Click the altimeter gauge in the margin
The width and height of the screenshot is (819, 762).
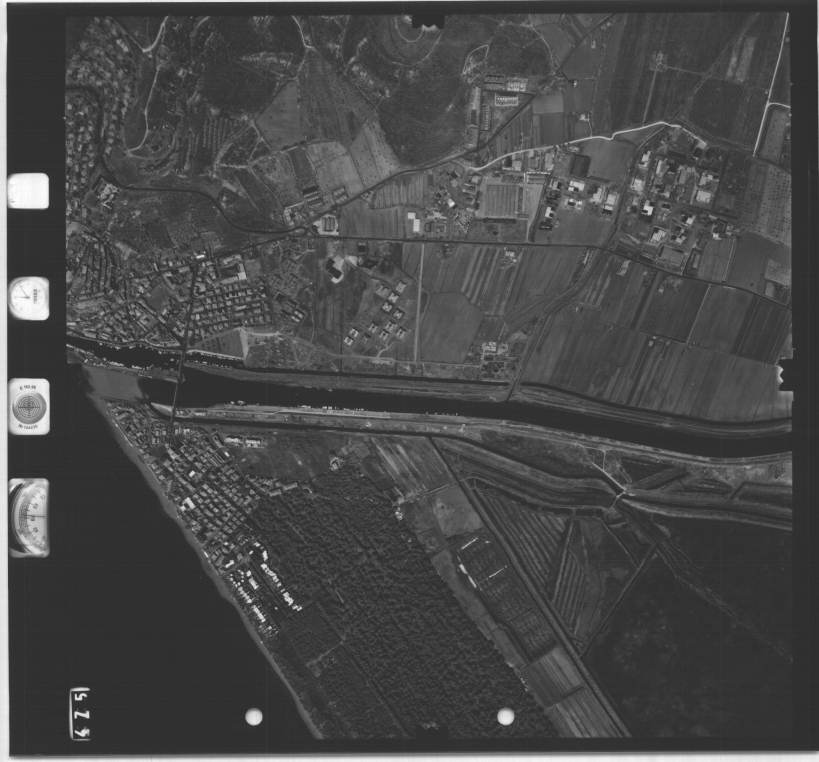pyautogui.click(x=29, y=517)
